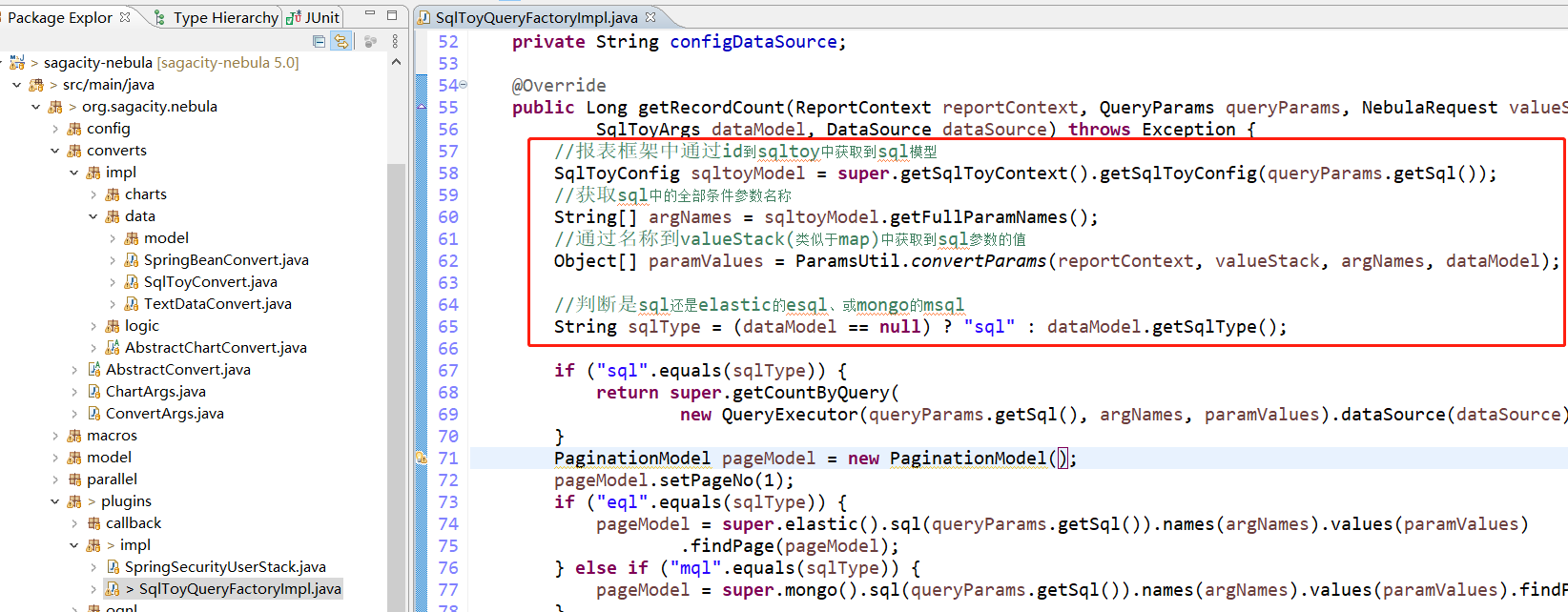Image resolution: width=1568 pixels, height=612 pixels.
Task: Click the Focus on Active Task icon
Action: (x=370, y=41)
